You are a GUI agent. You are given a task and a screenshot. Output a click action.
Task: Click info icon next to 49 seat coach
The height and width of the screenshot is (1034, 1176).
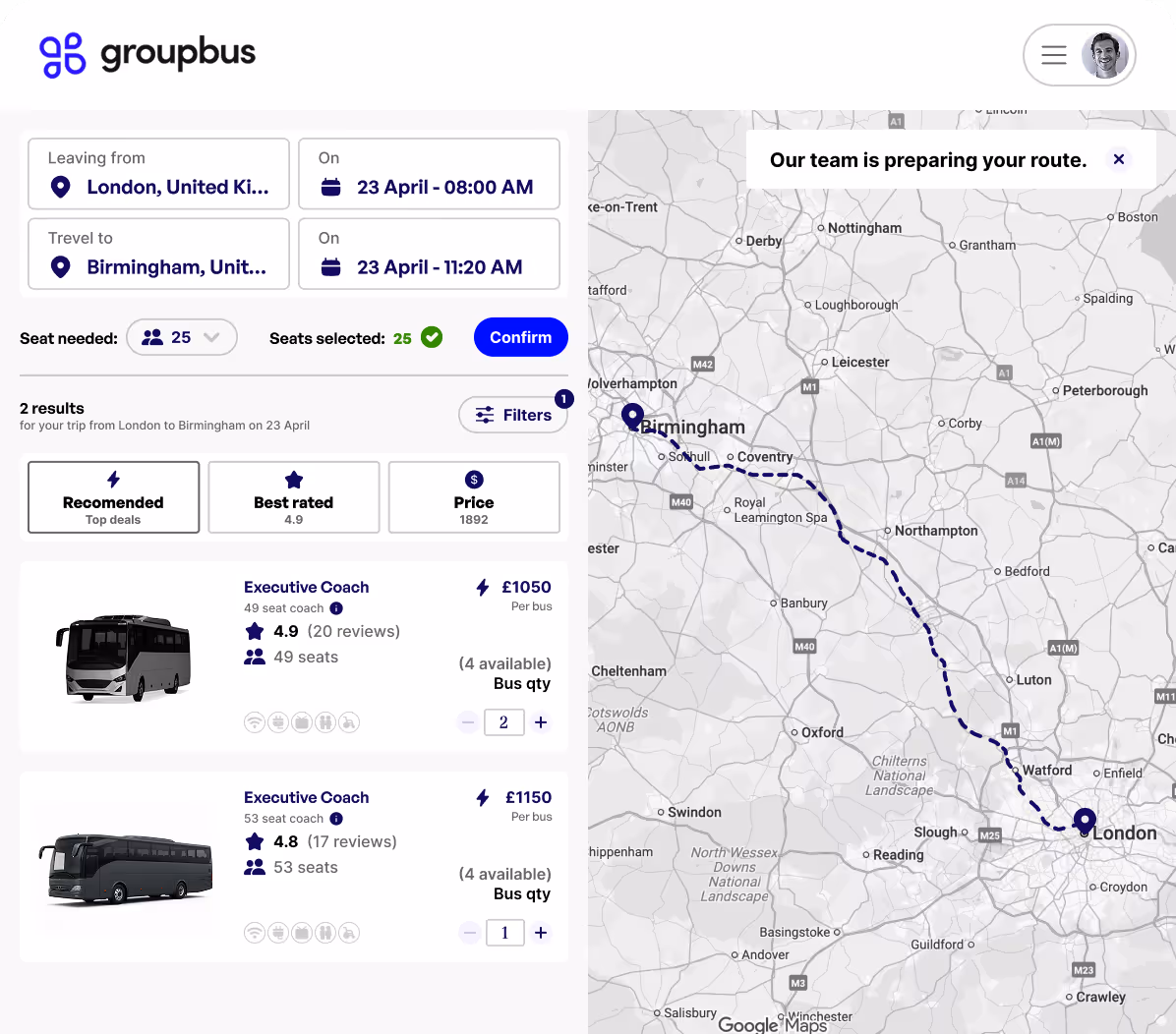click(x=336, y=608)
